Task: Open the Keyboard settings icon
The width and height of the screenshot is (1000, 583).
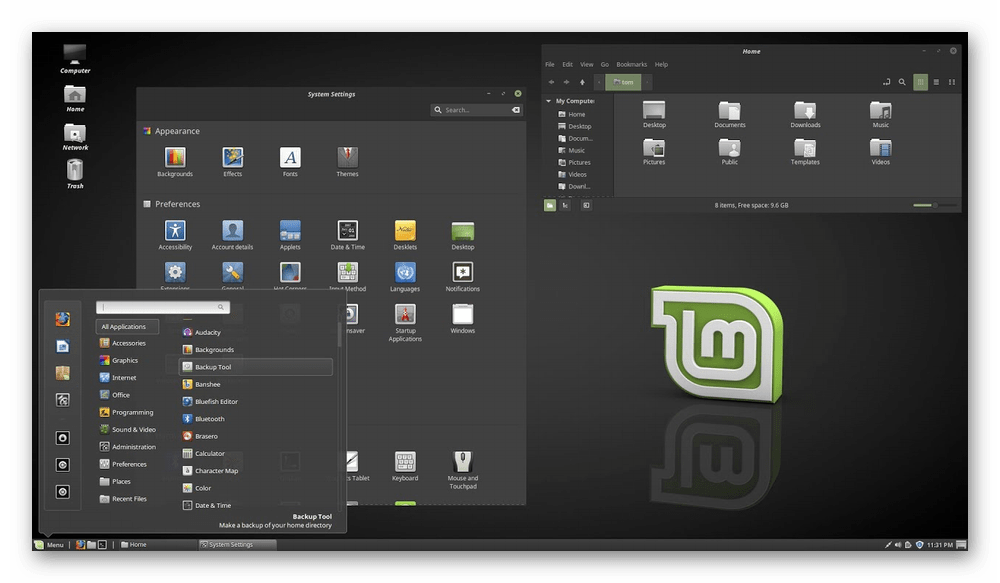Action: [405, 466]
